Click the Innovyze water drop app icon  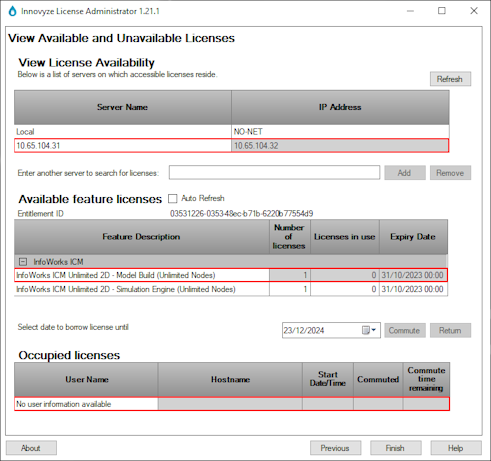[12, 11]
